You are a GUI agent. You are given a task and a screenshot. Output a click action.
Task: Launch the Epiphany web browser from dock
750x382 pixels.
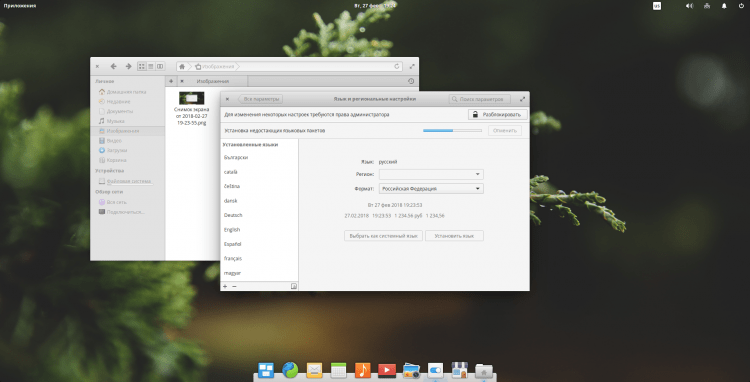290,370
